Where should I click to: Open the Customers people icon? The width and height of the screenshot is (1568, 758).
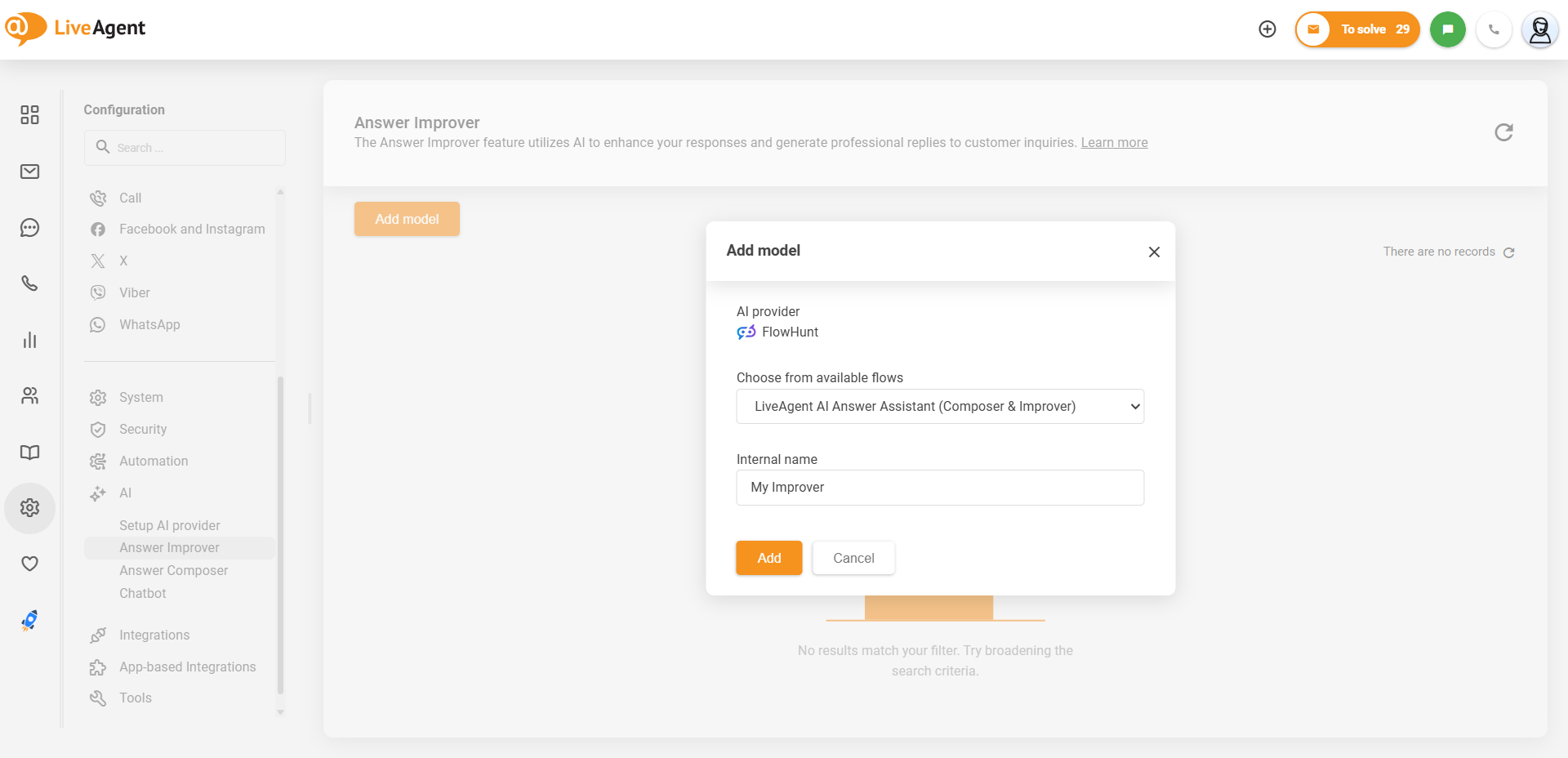[x=29, y=396]
